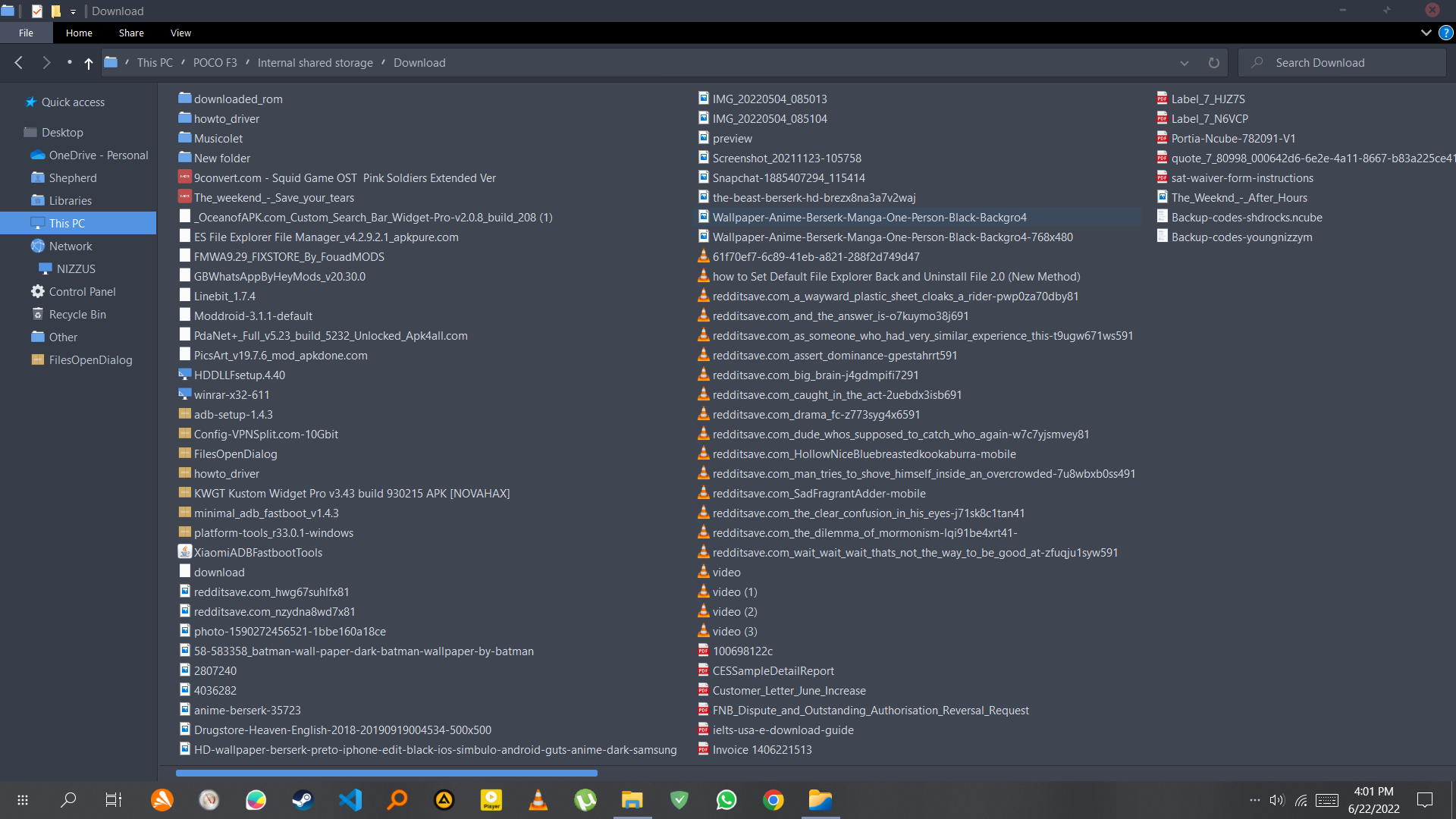Screen dimensions: 1456x819
Task: Click the Back navigation arrow
Action: tap(19, 63)
